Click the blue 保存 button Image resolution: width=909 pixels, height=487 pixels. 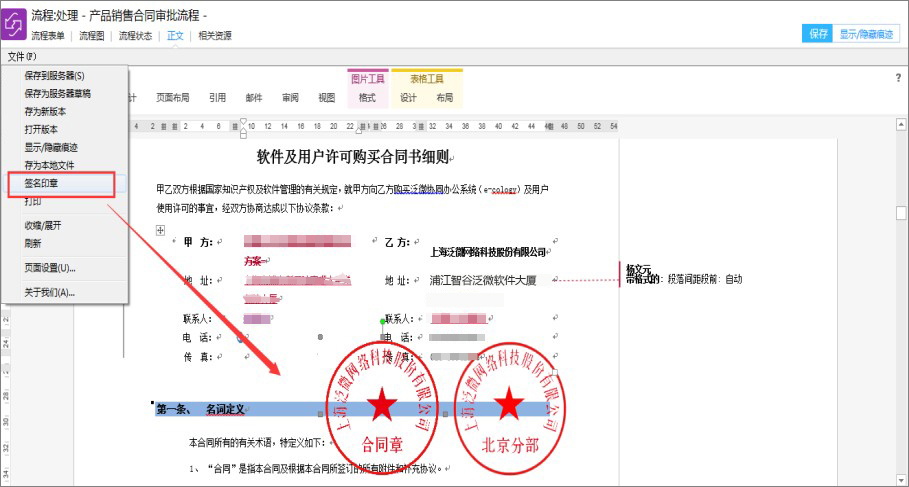818,34
